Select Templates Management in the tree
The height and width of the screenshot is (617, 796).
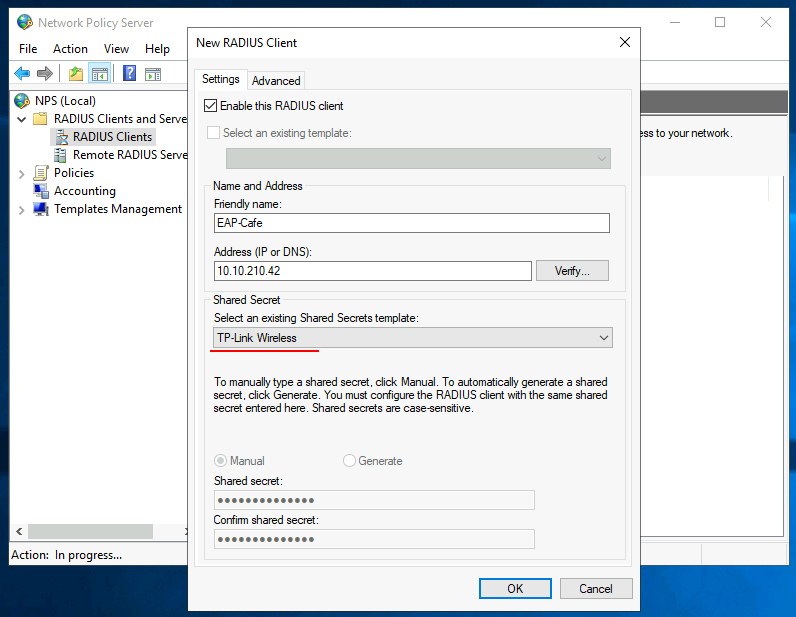click(118, 209)
